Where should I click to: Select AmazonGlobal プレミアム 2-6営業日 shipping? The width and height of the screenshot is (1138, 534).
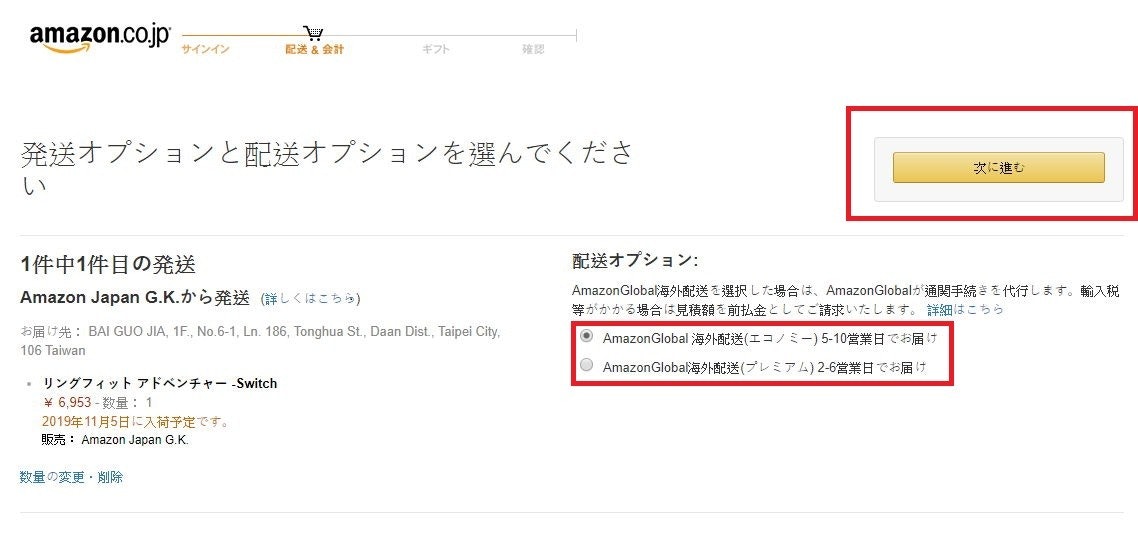(x=587, y=365)
